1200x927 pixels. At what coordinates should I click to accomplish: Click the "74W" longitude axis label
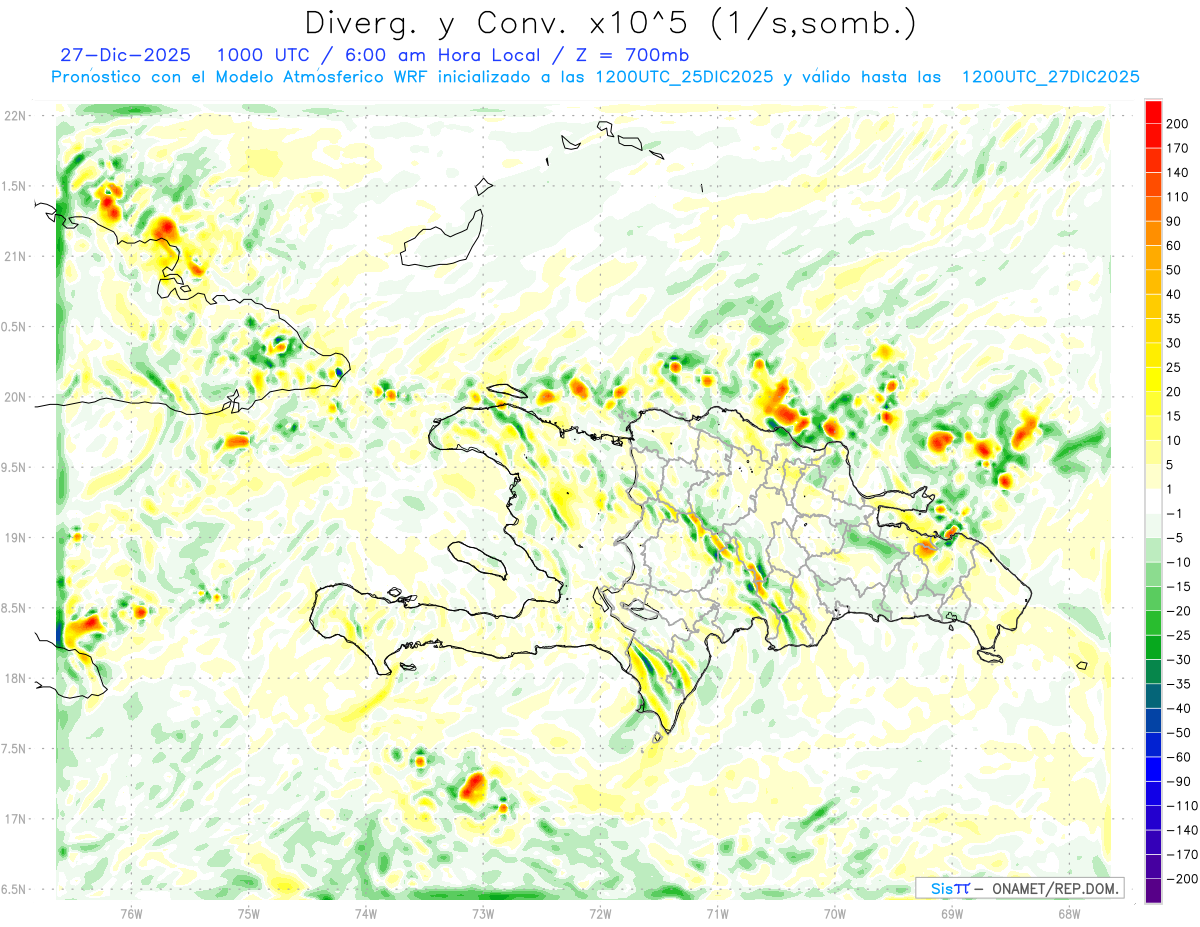(x=365, y=915)
